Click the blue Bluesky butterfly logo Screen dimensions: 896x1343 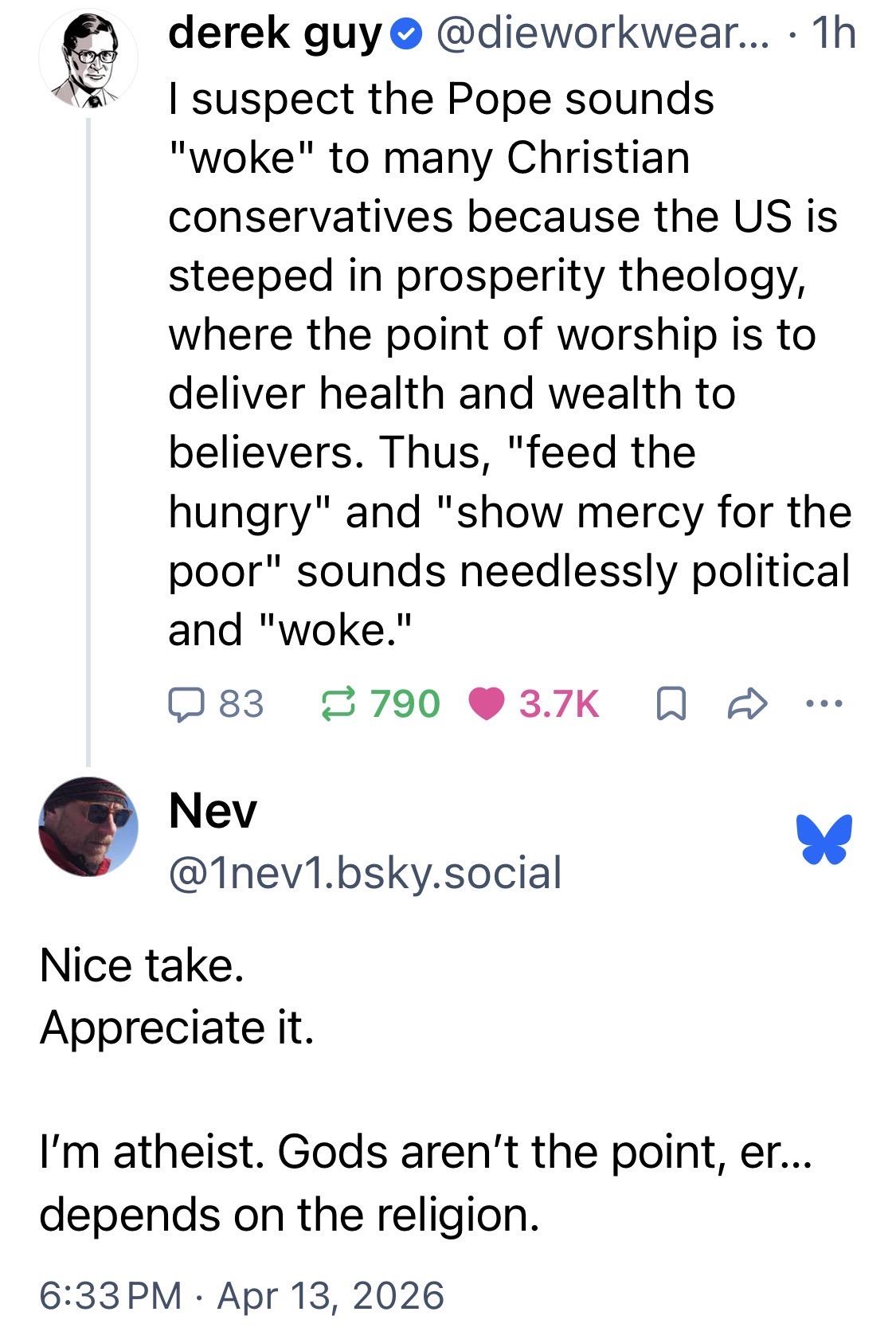823,839
